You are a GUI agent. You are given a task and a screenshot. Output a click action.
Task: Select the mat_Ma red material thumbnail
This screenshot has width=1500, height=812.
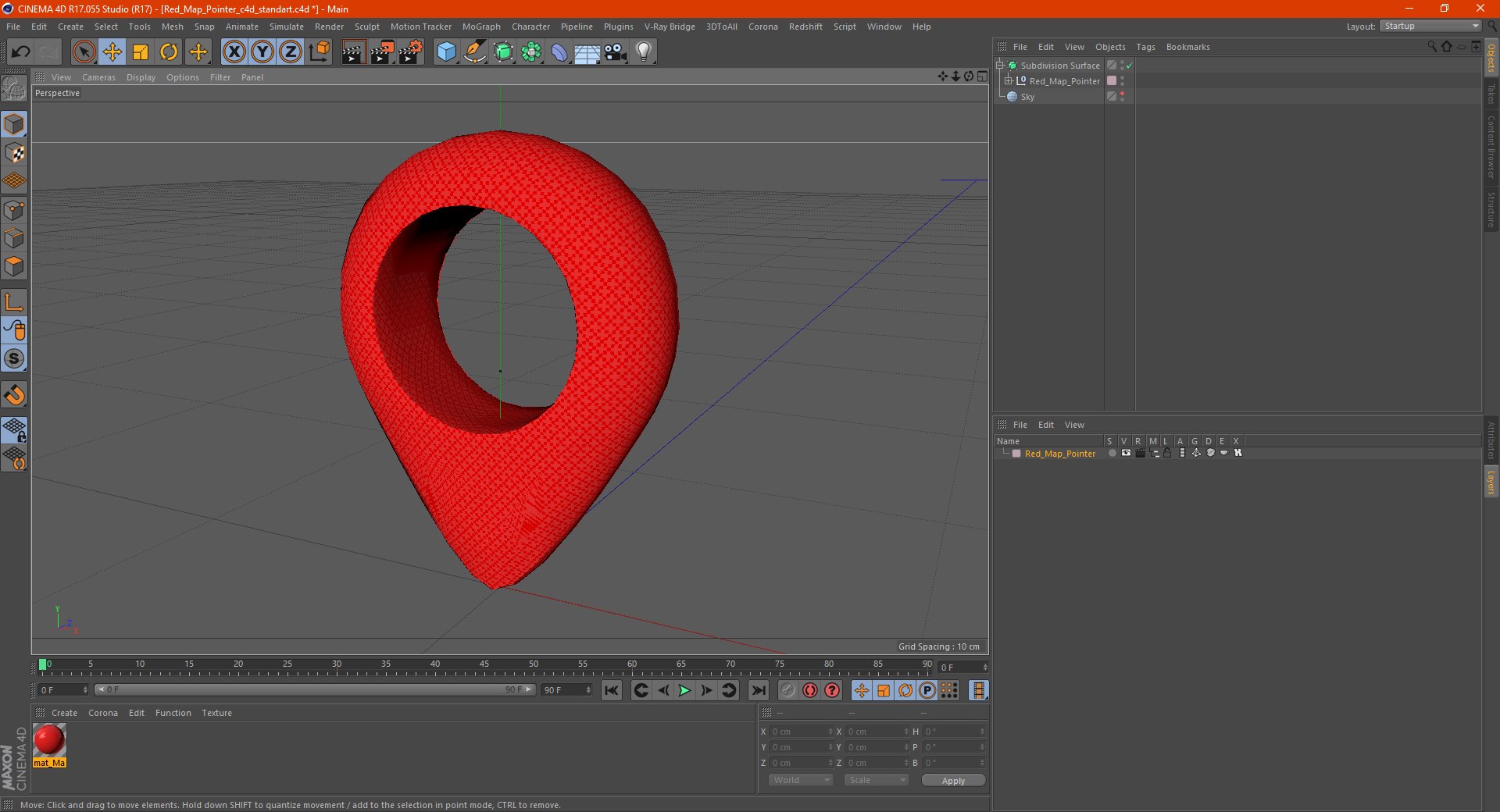(49, 740)
